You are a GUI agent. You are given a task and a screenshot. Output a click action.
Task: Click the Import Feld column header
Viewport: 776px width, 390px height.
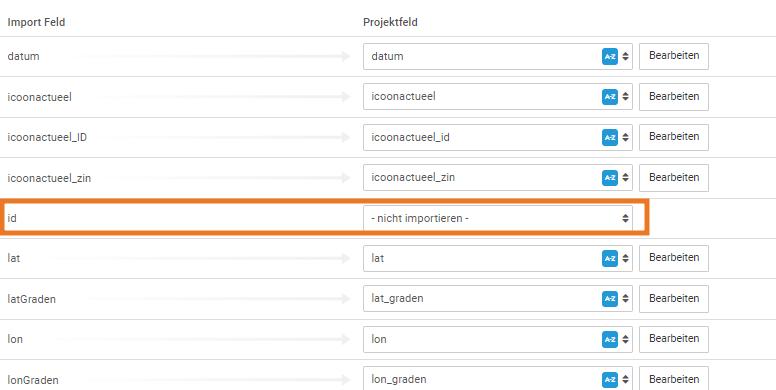[36, 22]
